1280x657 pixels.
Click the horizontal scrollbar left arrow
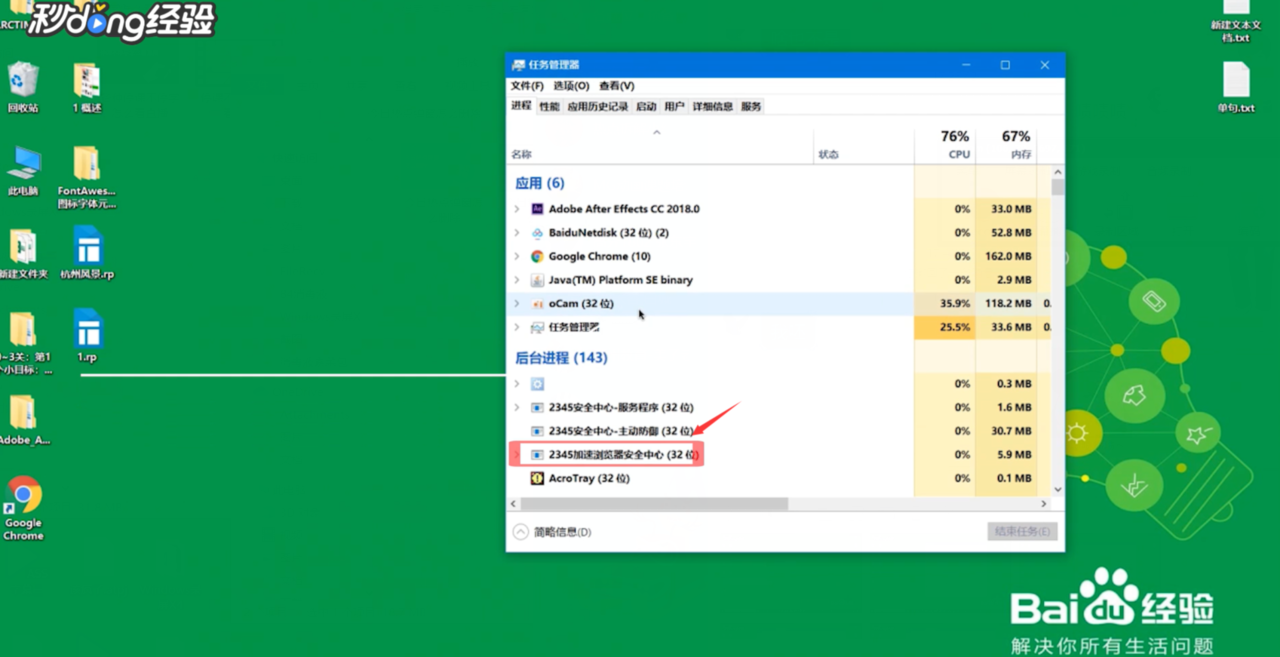(514, 504)
